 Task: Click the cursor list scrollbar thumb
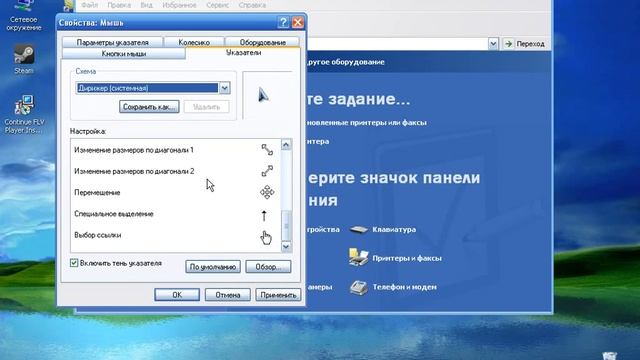point(286,225)
